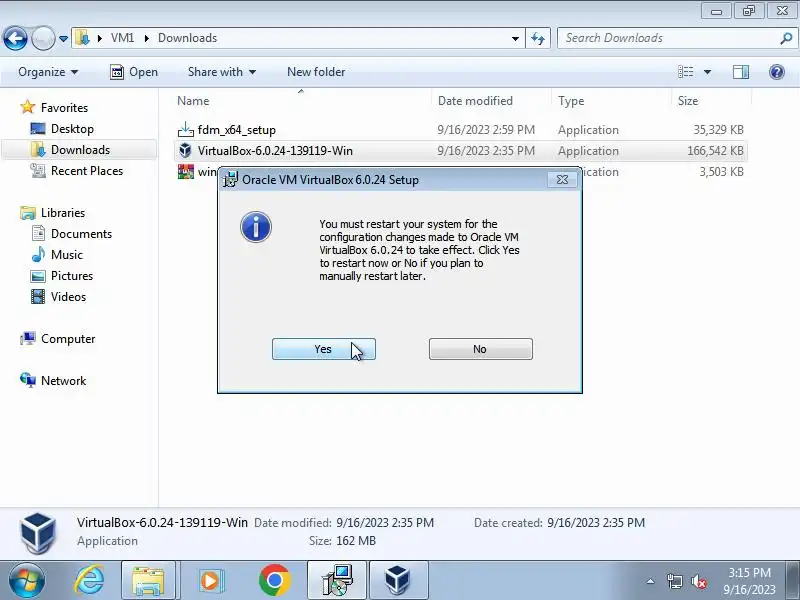
Task: Select fdm_x64_setup file
Action: [x=237, y=130]
